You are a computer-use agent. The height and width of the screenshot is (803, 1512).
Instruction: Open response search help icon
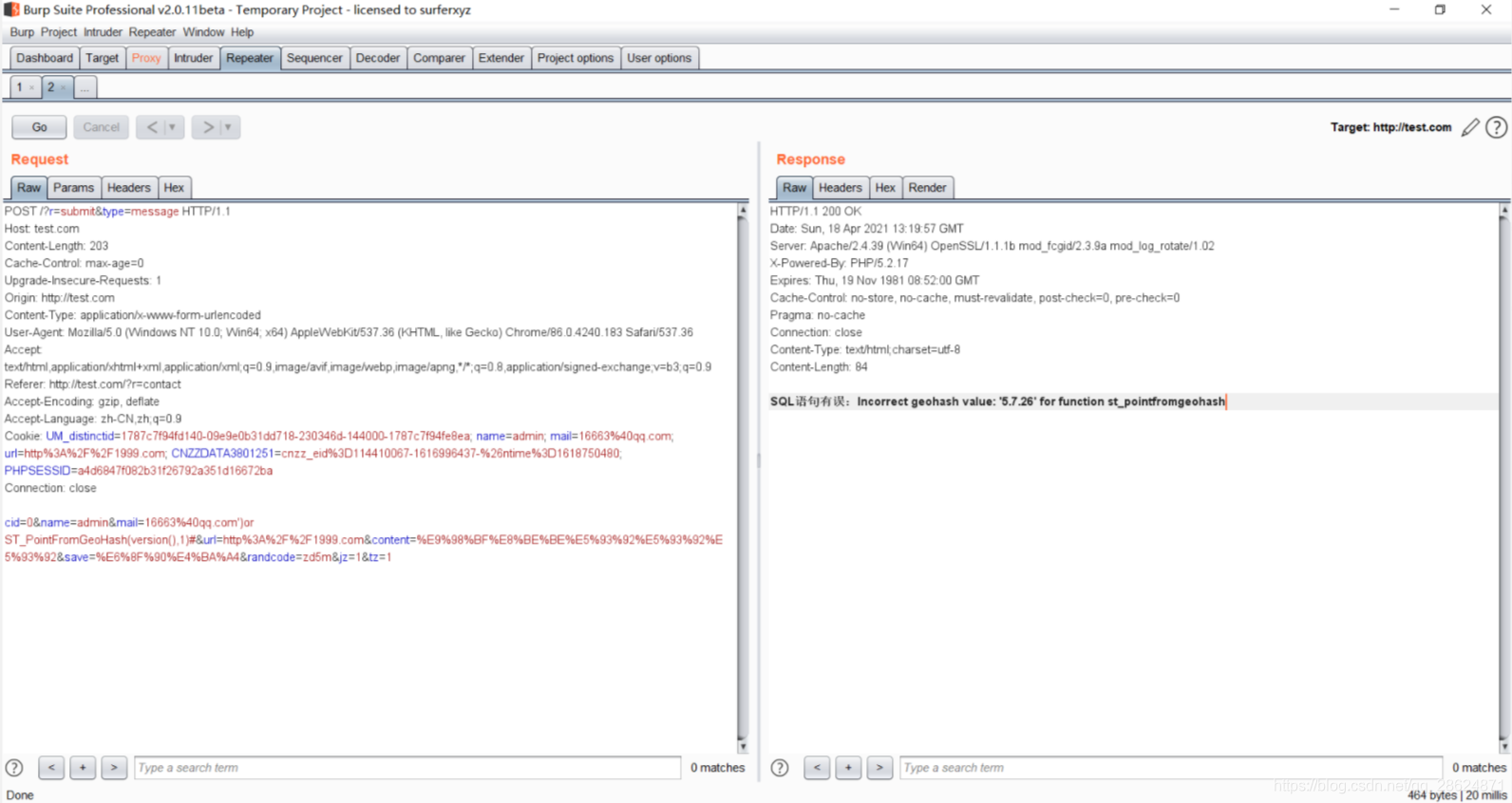[x=780, y=768]
